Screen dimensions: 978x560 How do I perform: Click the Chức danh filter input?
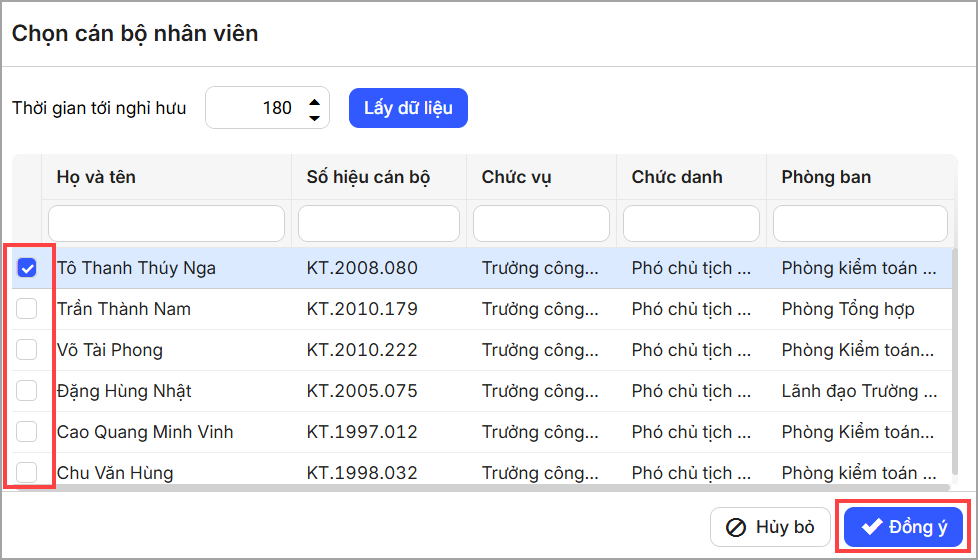pos(691,223)
